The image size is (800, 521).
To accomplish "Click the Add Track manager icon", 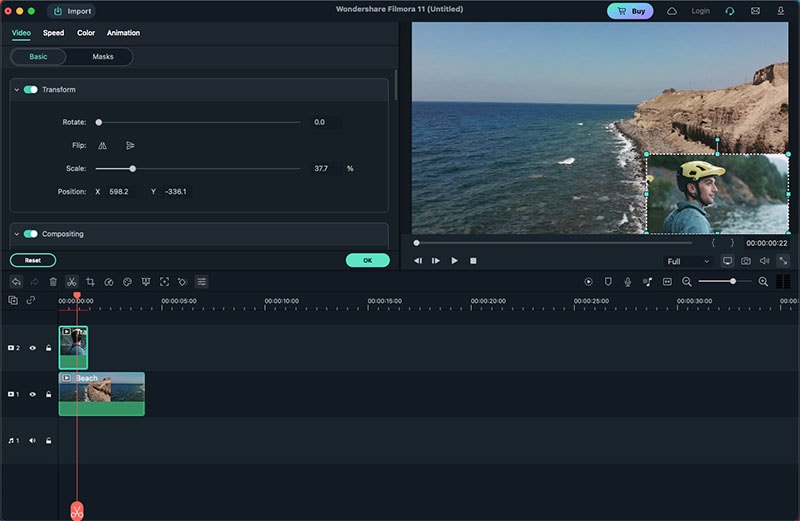I will click(x=13, y=301).
